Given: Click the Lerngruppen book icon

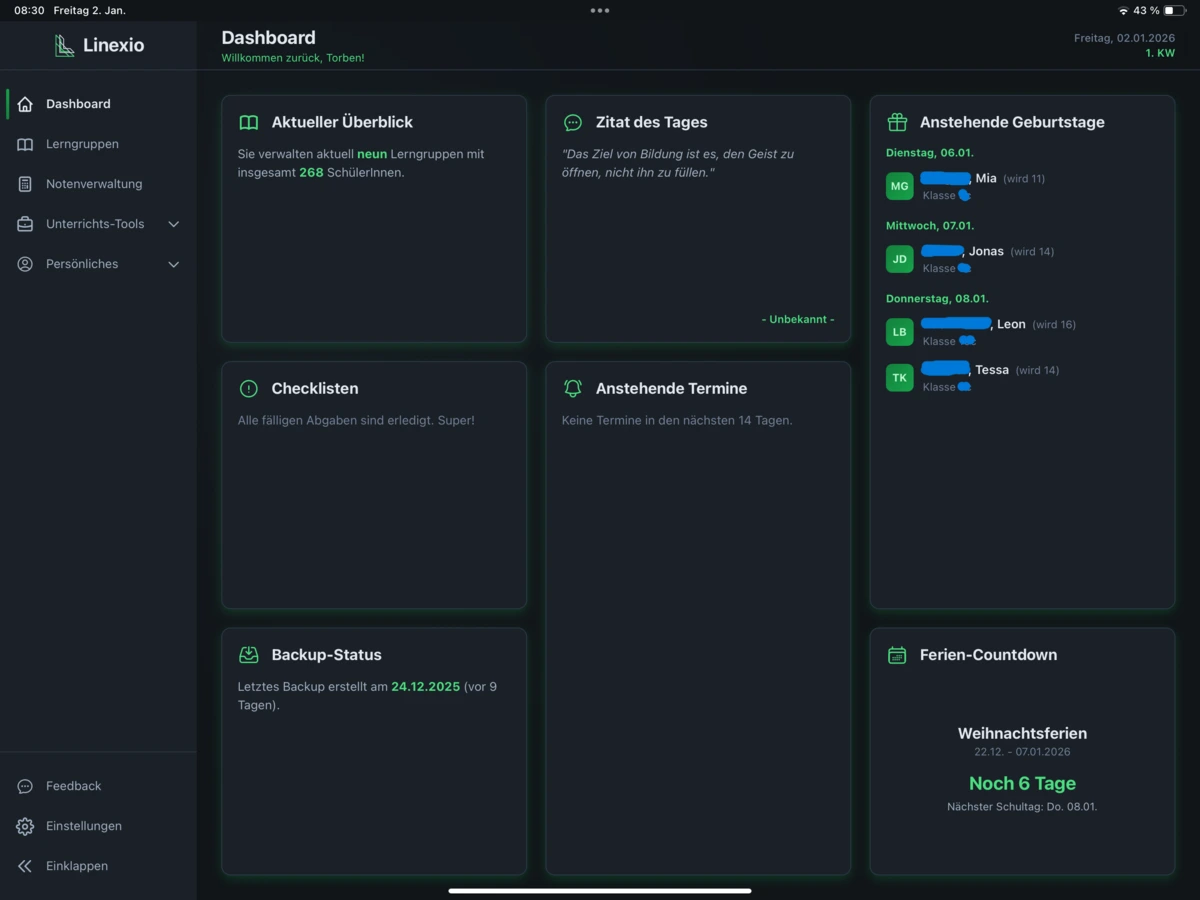Looking at the screenshot, I should point(25,144).
